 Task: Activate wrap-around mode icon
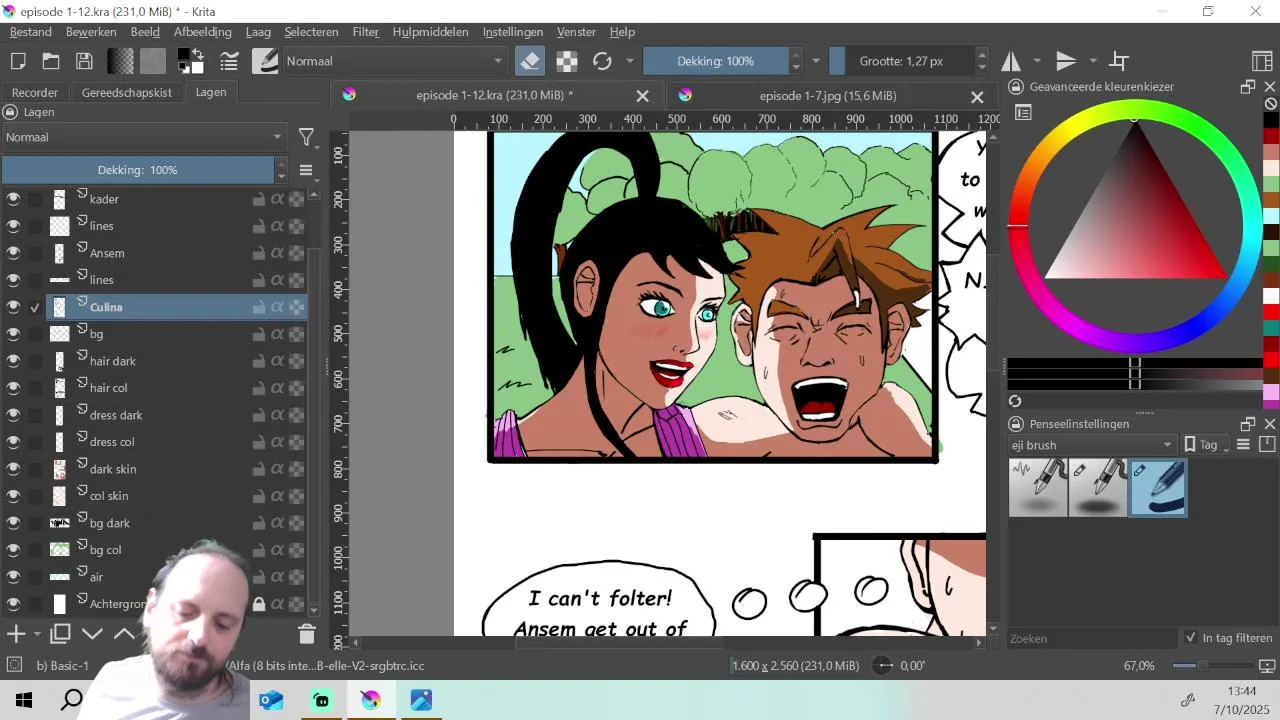pos(1120,61)
